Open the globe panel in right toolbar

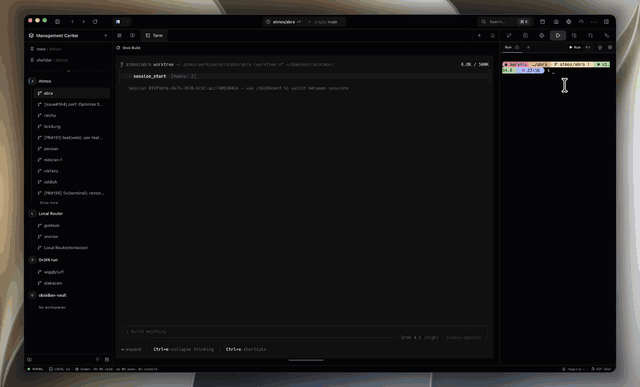click(x=542, y=36)
